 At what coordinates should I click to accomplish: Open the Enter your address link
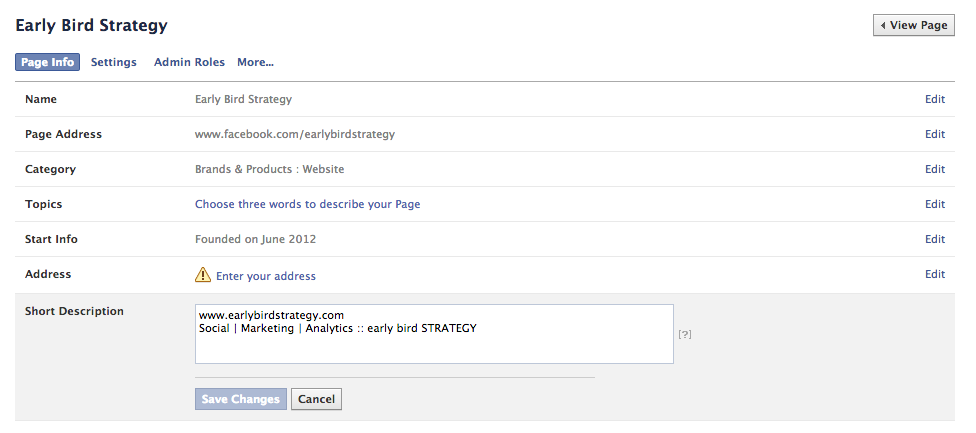[x=266, y=276]
